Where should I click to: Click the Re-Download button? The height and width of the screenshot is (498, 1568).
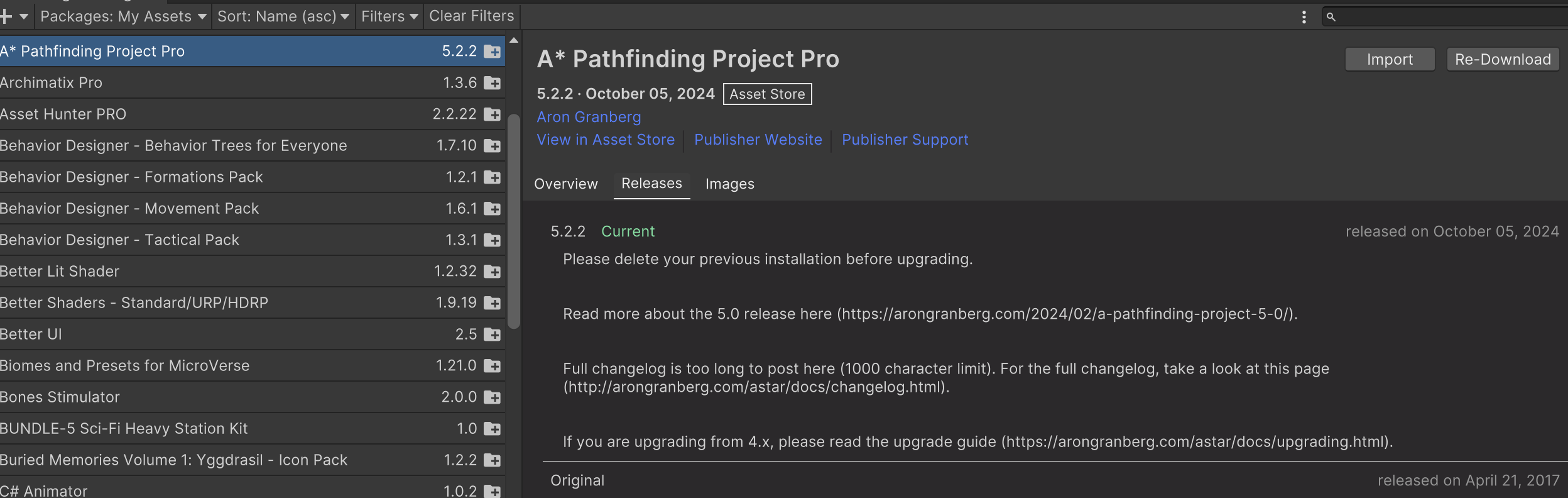pyautogui.click(x=1503, y=60)
